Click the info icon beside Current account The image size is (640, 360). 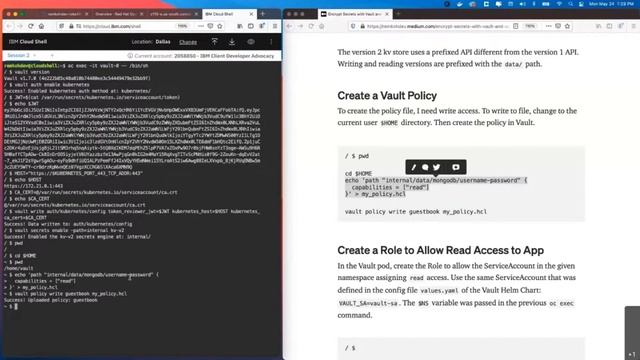pyautogui.click(x=130, y=56)
